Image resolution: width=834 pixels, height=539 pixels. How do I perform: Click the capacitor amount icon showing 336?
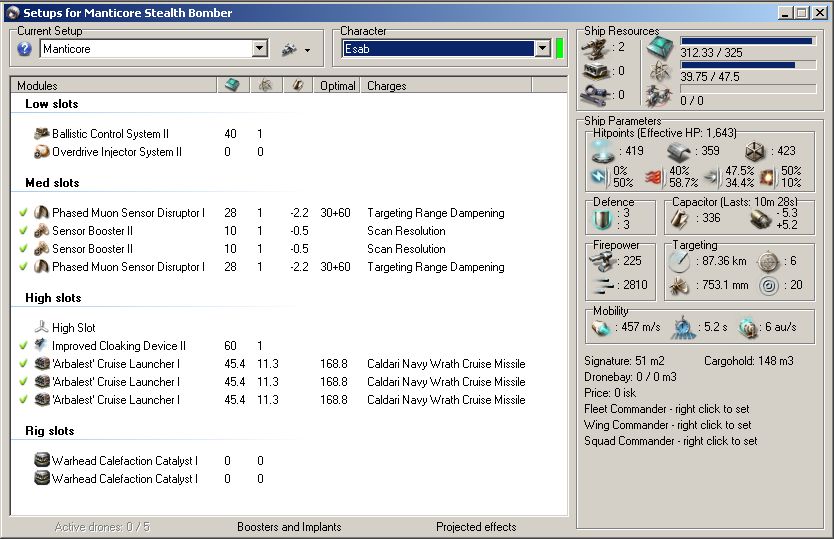[x=680, y=219]
